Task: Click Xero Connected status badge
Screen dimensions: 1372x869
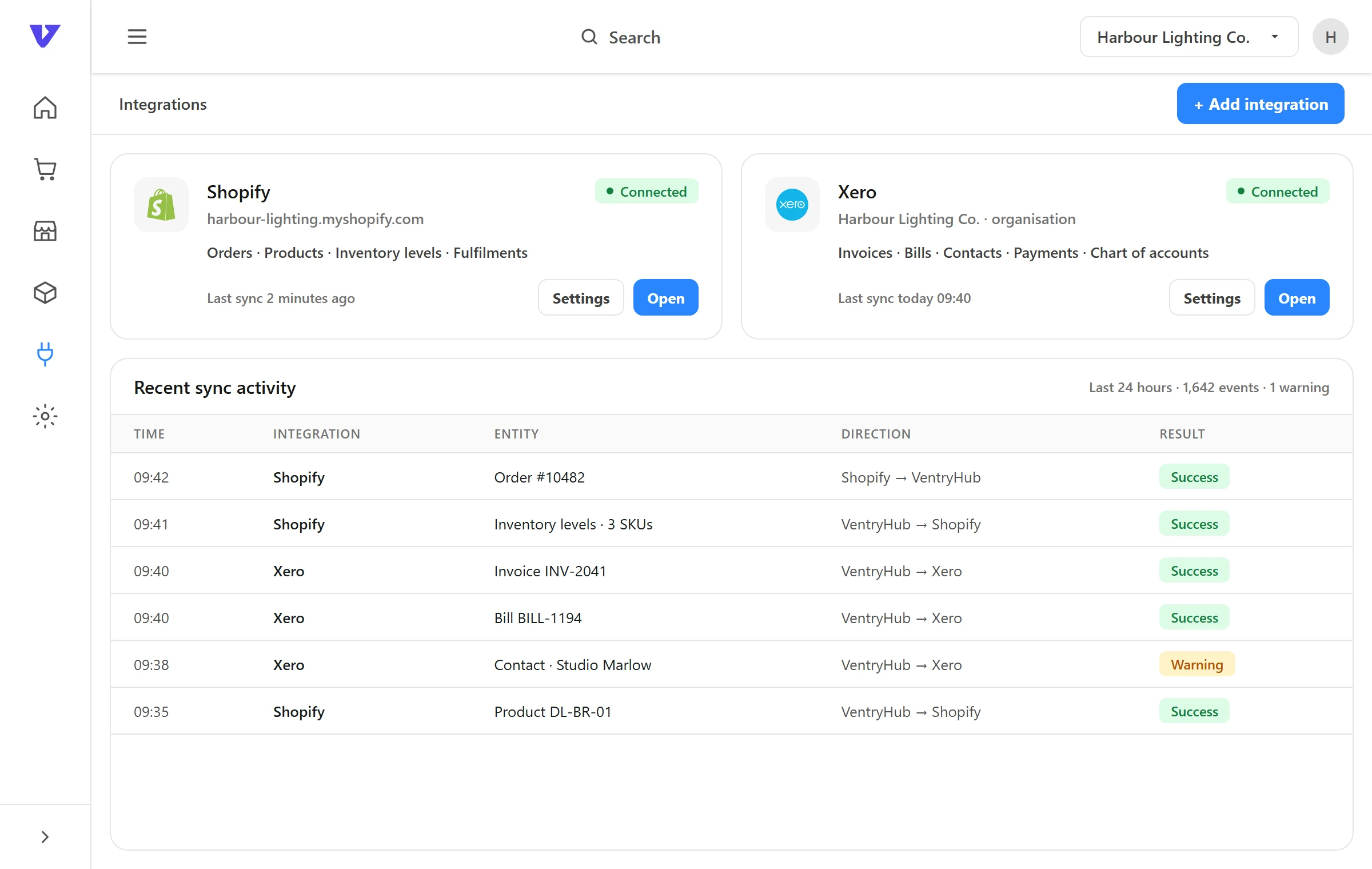Action: (1278, 192)
